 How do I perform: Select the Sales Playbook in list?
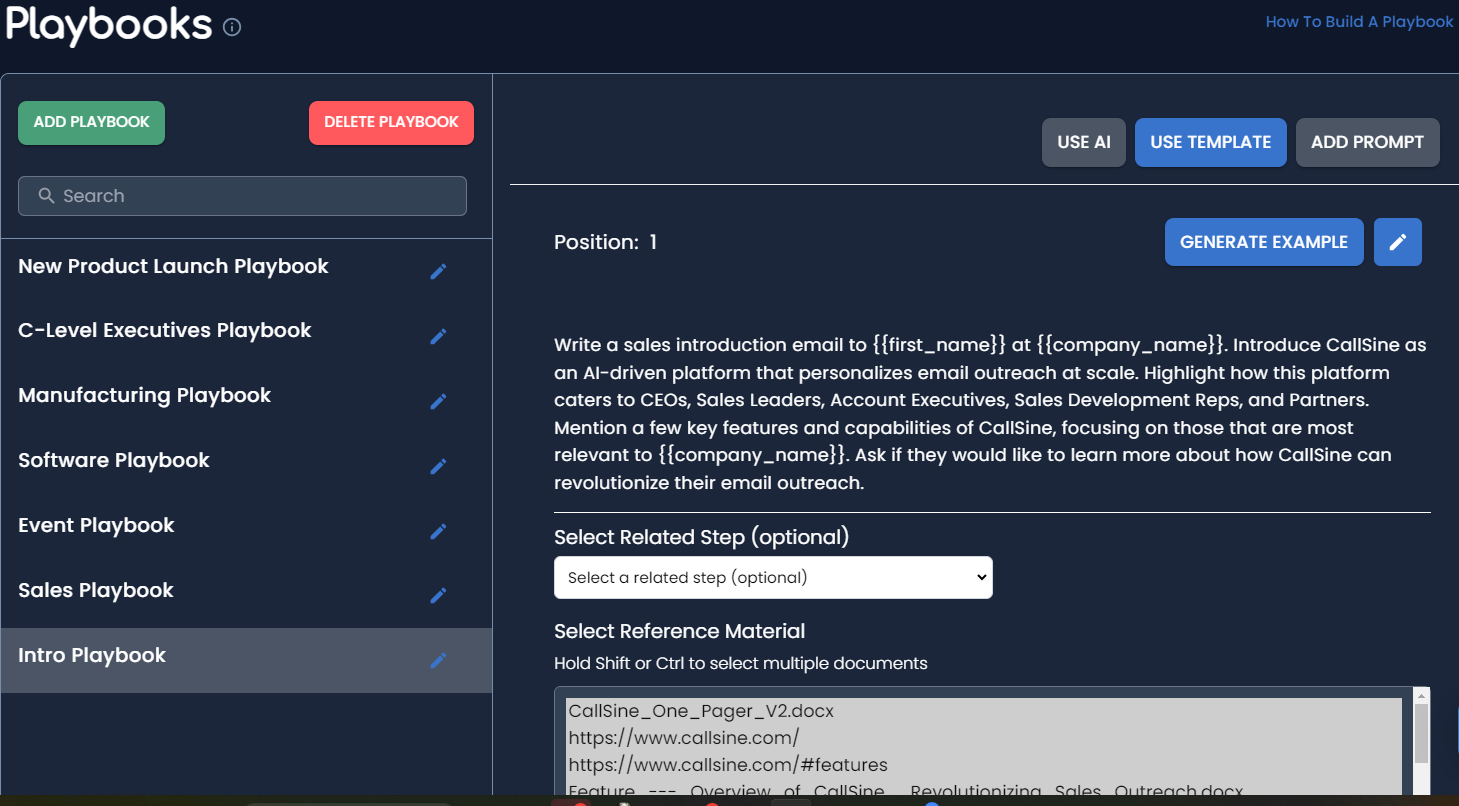point(96,590)
